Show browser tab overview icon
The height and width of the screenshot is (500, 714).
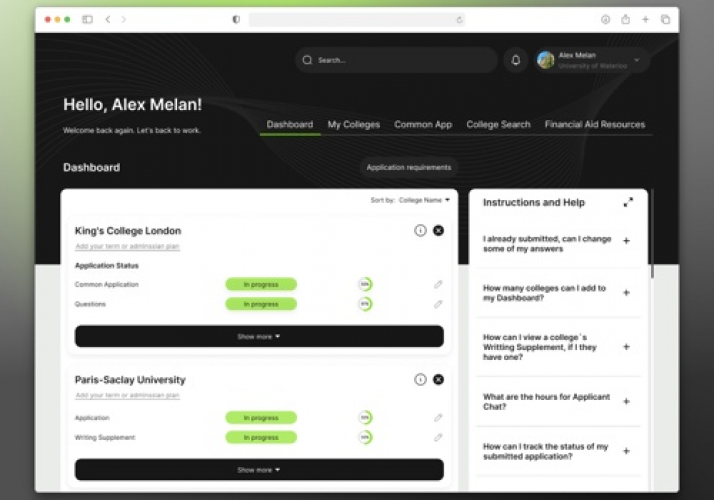665,19
